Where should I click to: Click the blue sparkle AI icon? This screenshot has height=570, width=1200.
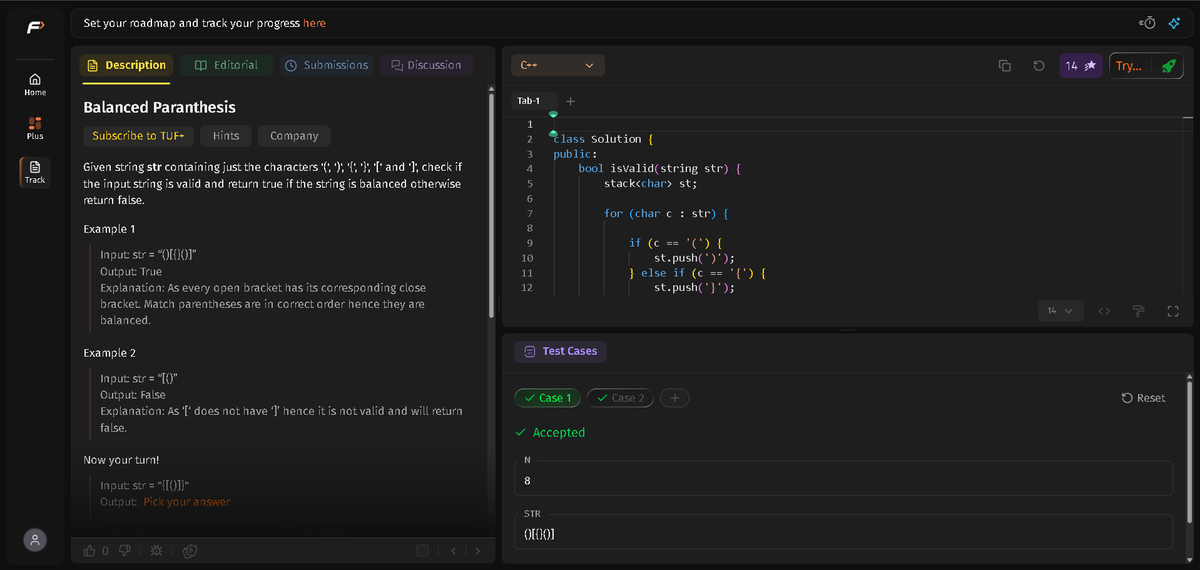click(x=1174, y=23)
